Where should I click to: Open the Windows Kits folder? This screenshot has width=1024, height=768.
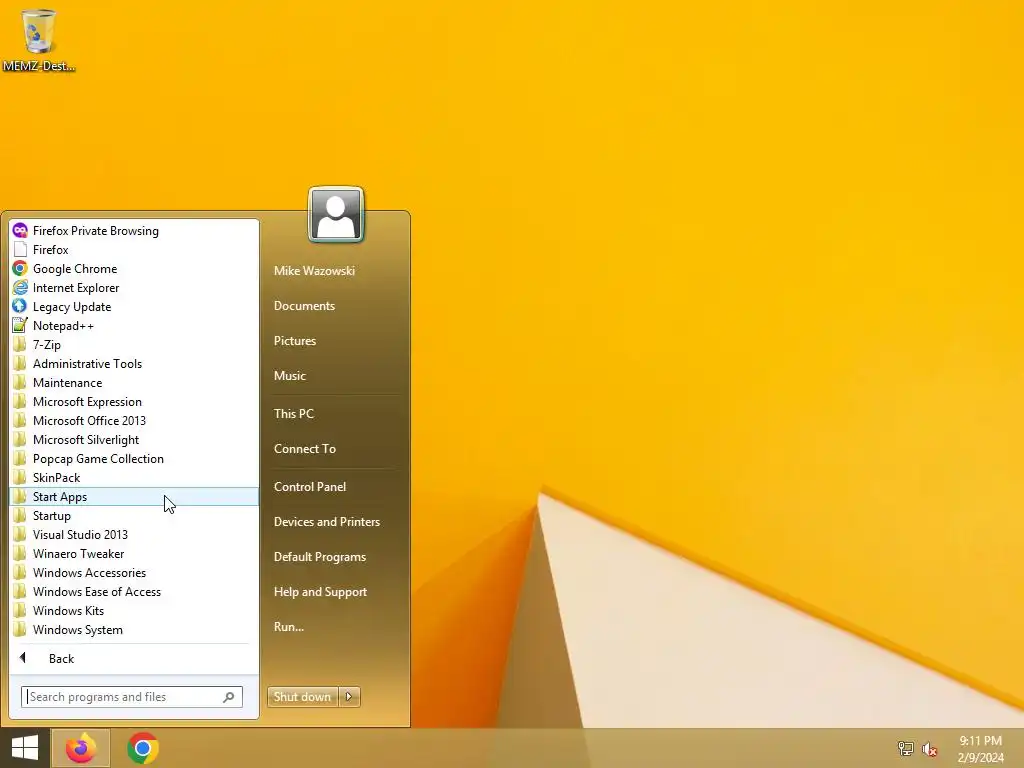pos(134,611)
